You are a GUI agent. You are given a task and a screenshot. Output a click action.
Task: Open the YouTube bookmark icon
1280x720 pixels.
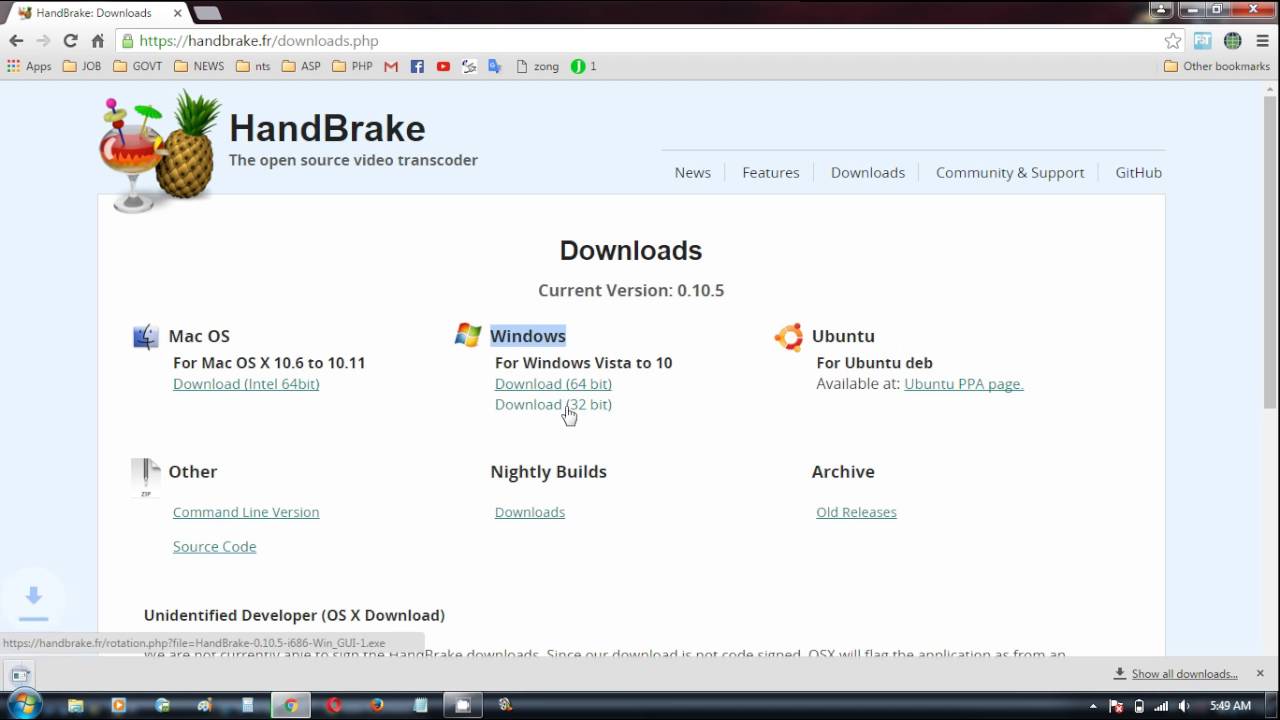point(443,66)
